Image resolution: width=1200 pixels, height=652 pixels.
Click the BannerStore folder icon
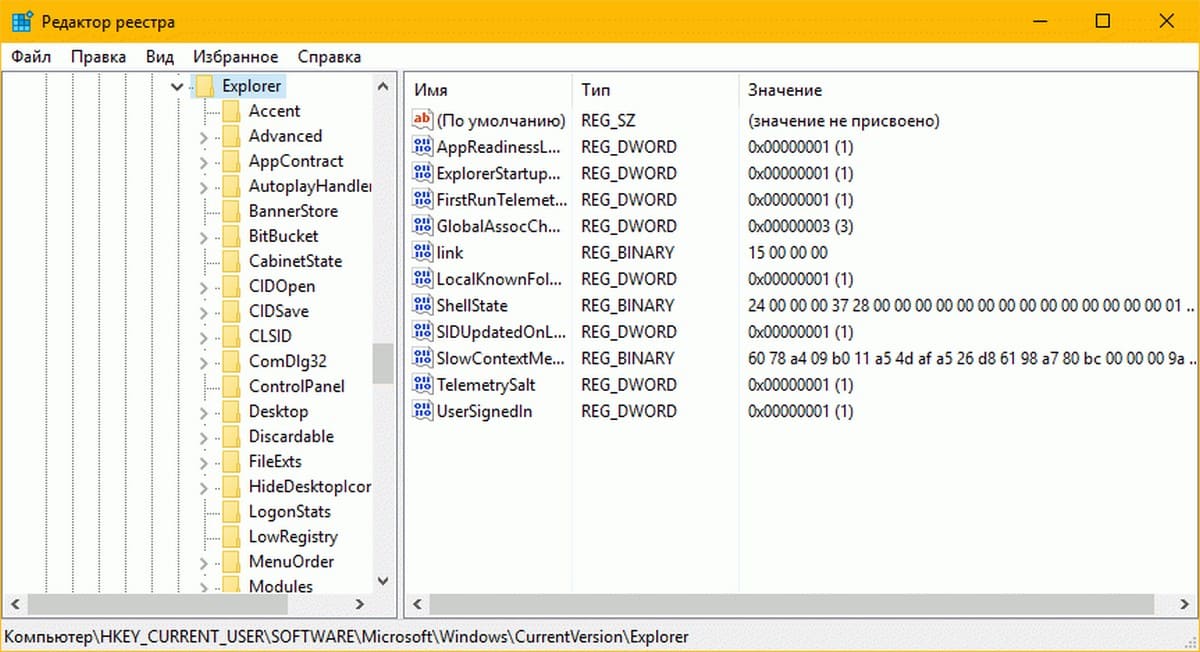[x=231, y=211]
